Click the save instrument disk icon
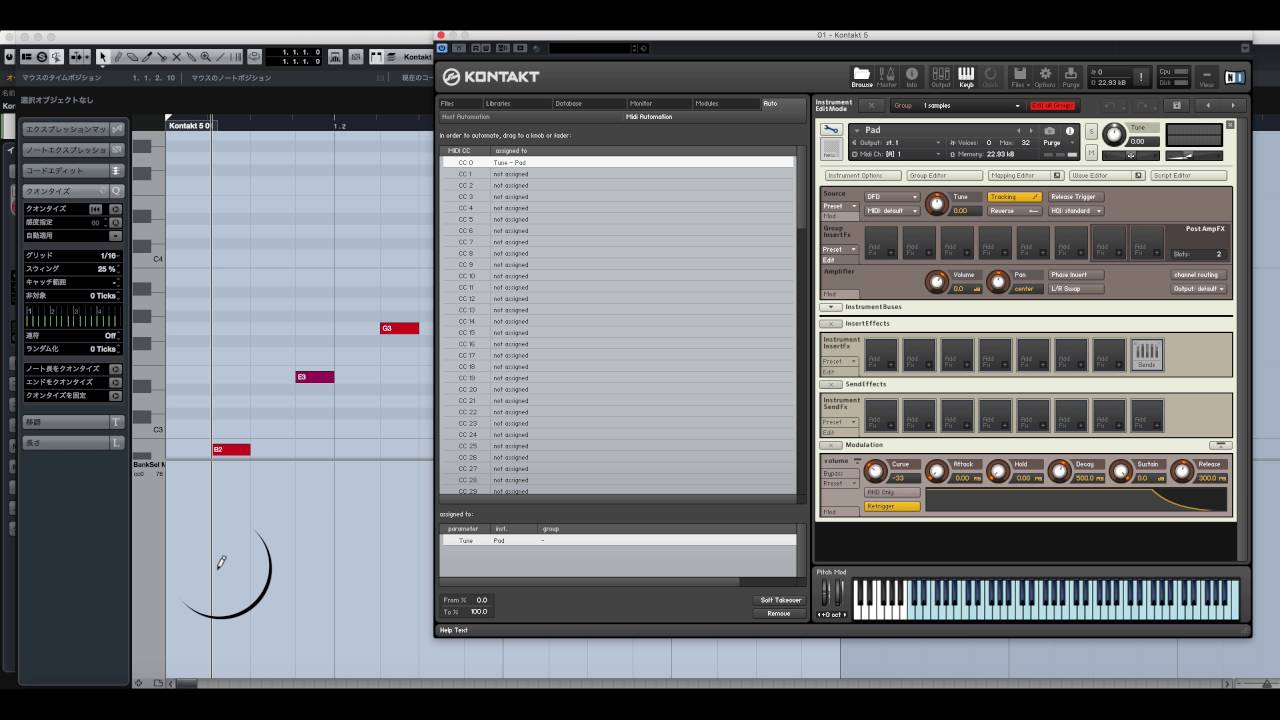This screenshot has width=1280, height=720. (x=1177, y=105)
